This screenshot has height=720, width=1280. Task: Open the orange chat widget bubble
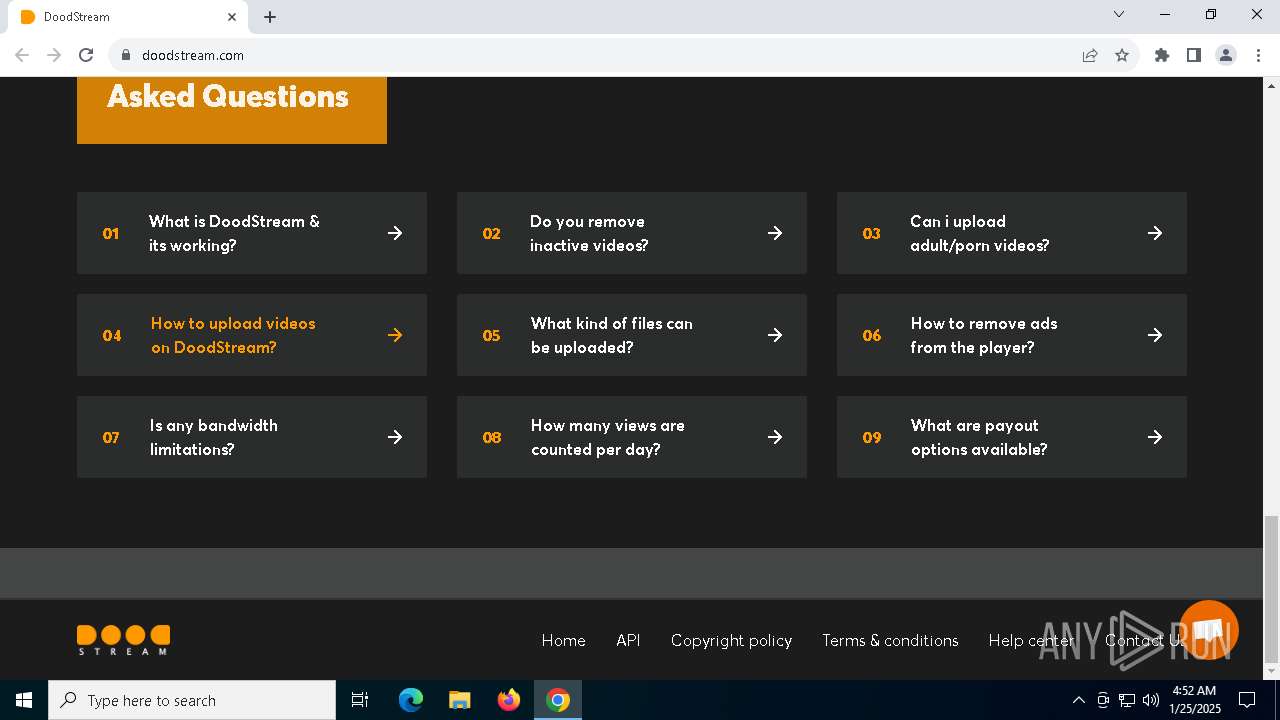point(1209,630)
